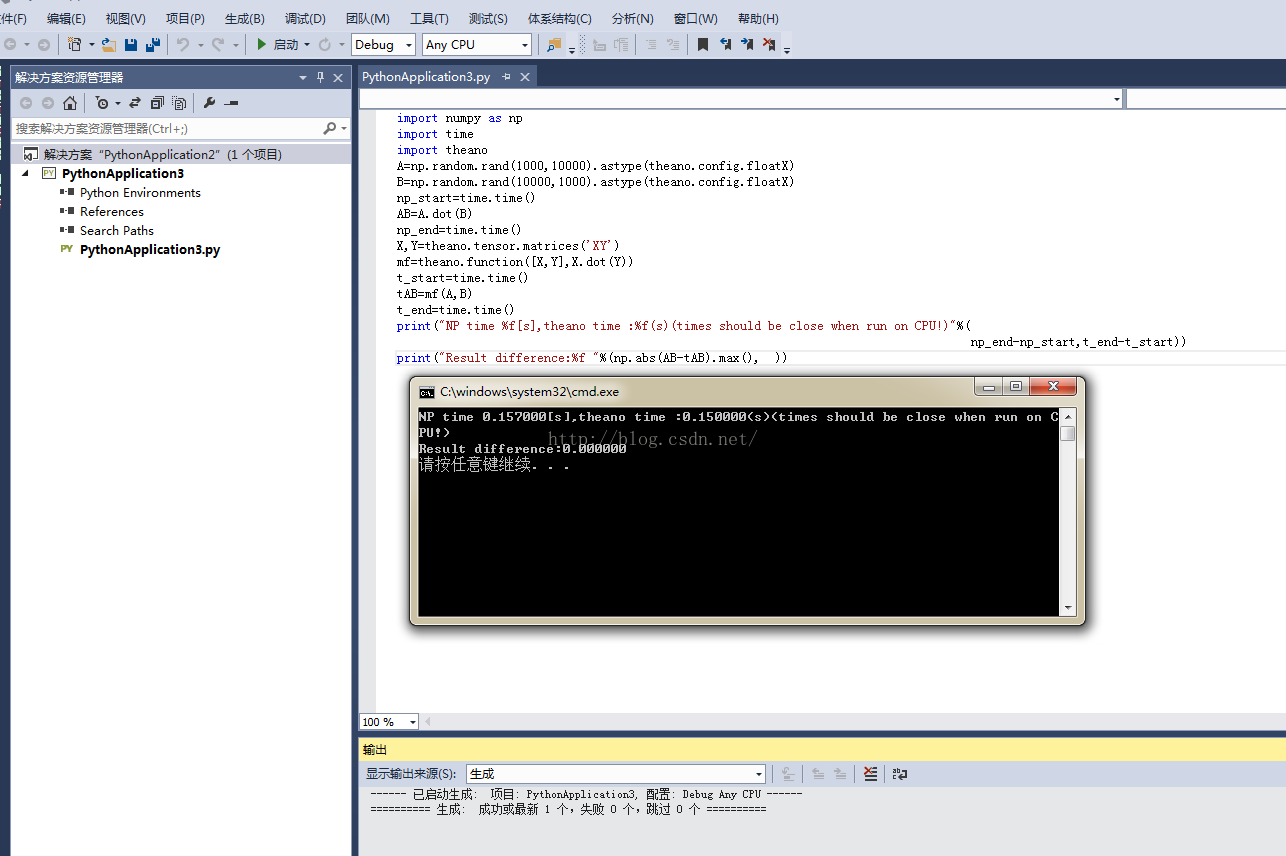The width and height of the screenshot is (1286, 856).
Task: Open the 工具(T) menu
Action: pos(429,18)
